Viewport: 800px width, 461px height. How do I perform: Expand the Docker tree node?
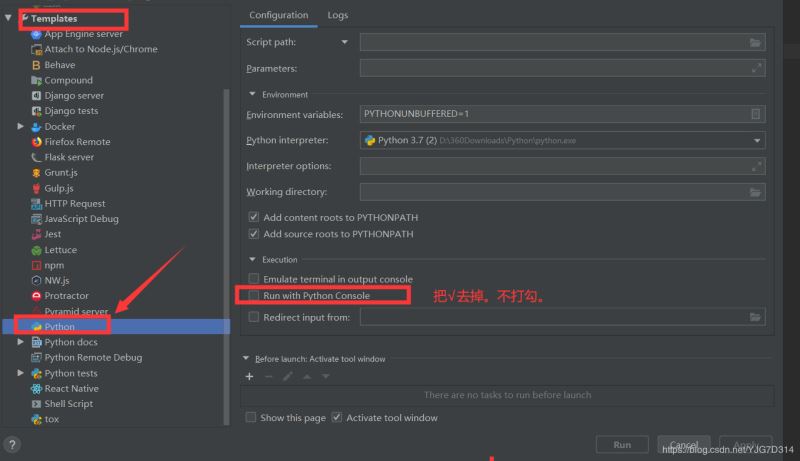[x=20, y=126]
